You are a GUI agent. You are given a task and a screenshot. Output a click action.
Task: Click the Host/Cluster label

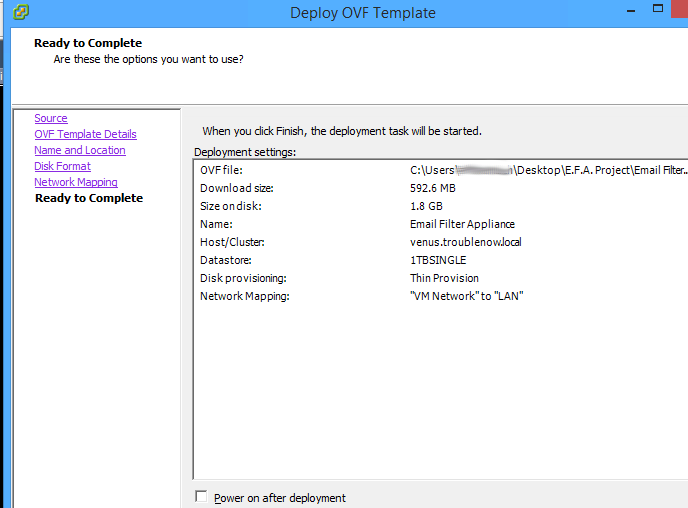[x=232, y=242]
